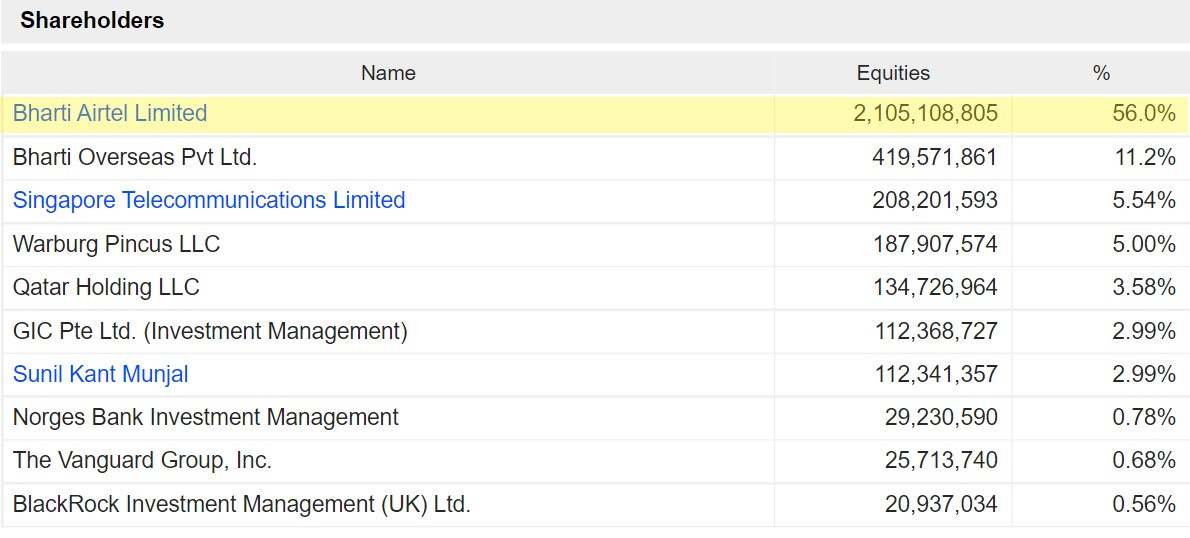The image size is (1190, 538).
Task: Select the Name column header
Action: 388,74
